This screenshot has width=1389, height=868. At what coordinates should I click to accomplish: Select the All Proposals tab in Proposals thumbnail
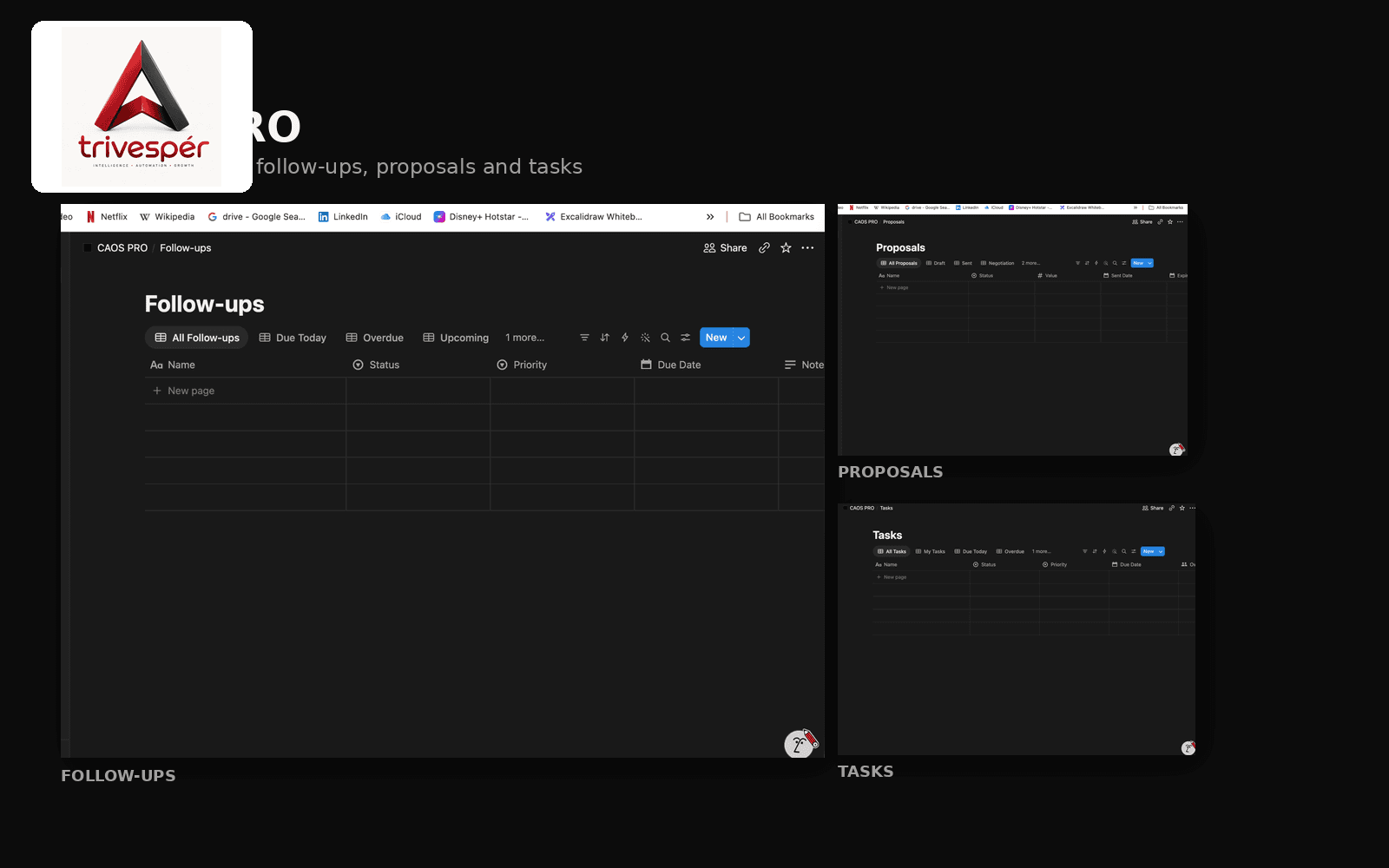tap(899, 263)
